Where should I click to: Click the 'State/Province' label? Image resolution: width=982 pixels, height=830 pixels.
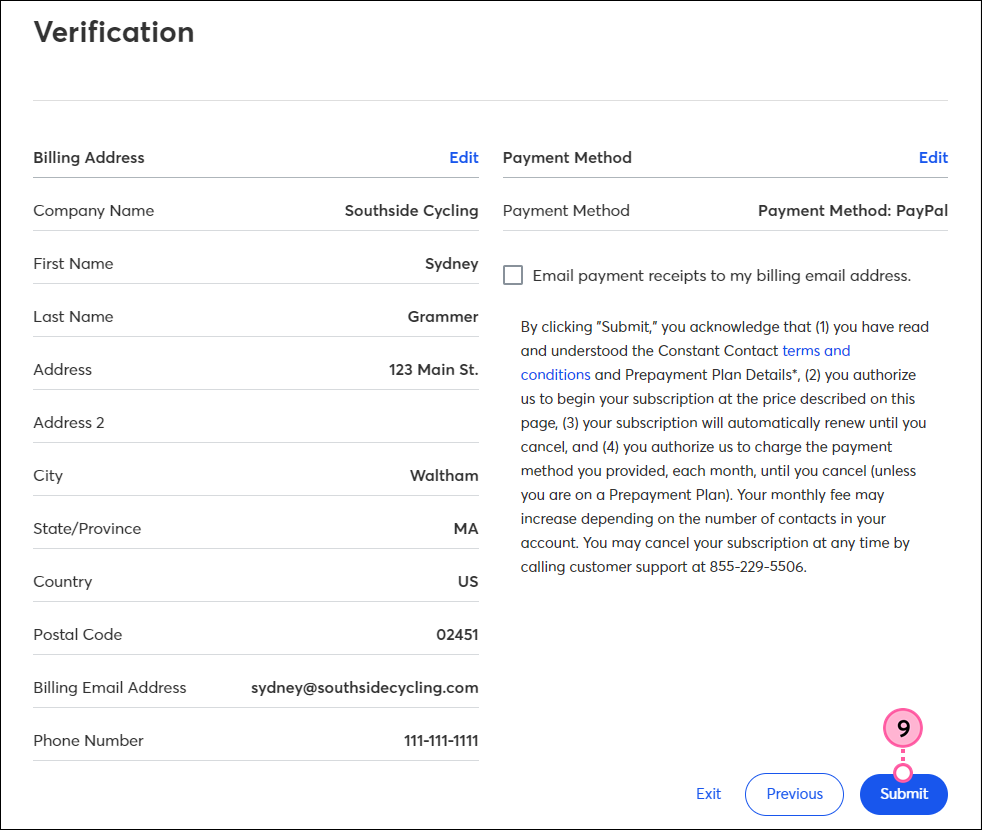(x=87, y=529)
